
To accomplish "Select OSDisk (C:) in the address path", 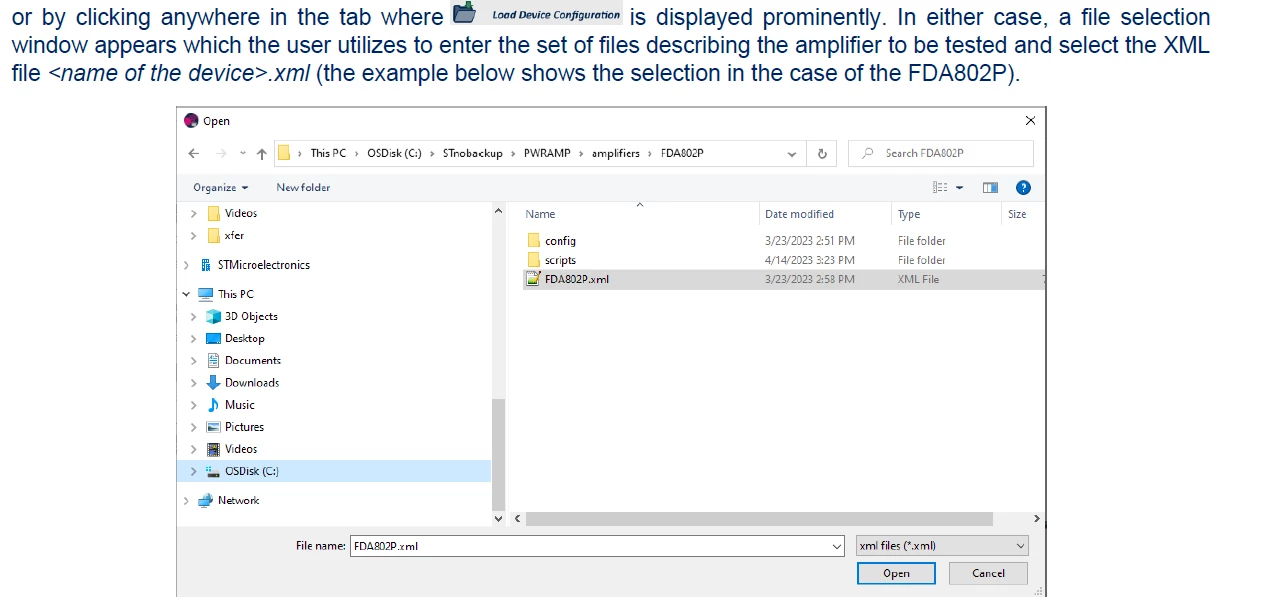I will [x=394, y=153].
